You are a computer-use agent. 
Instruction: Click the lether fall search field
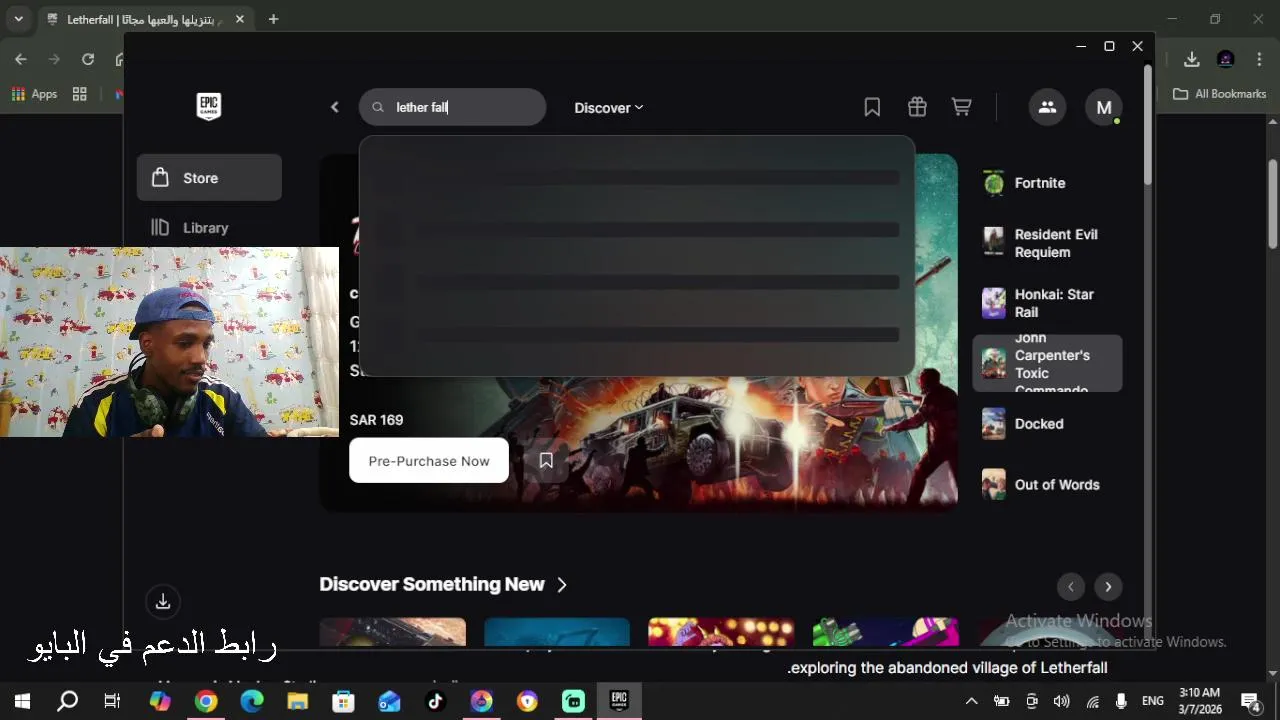tap(453, 107)
